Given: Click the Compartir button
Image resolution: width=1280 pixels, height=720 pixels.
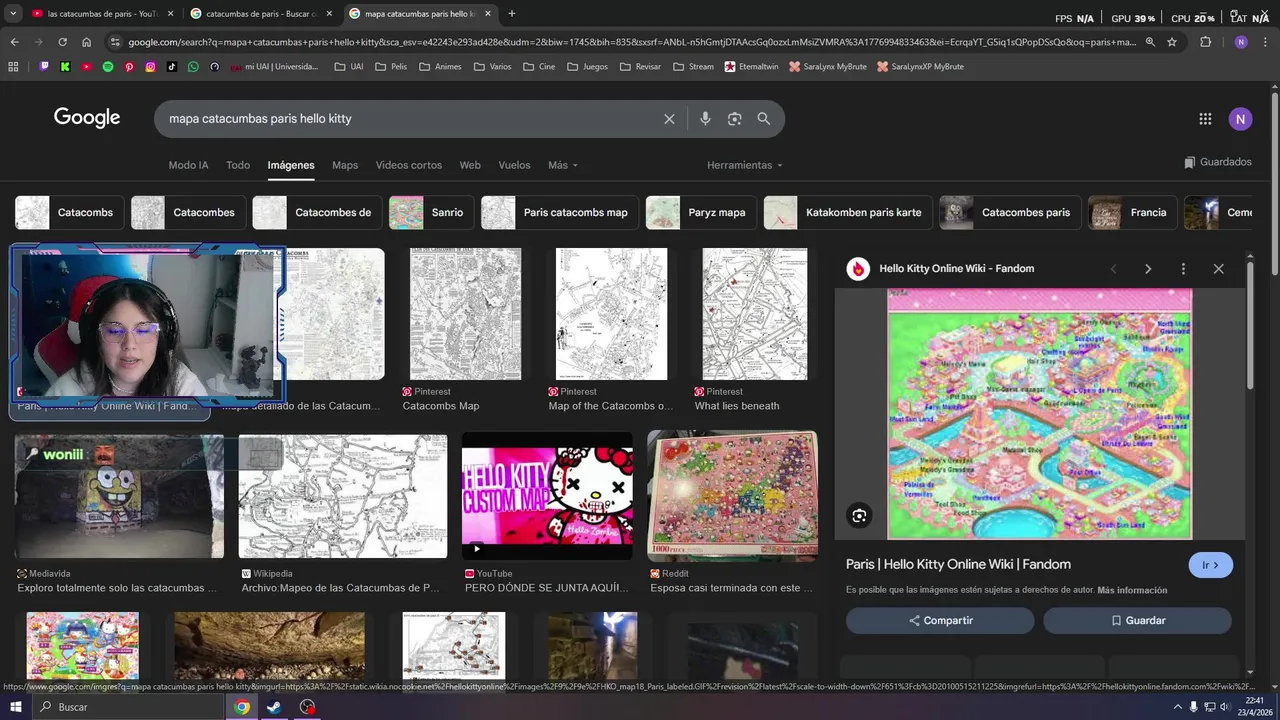Looking at the screenshot, I should tap(940, 621).
